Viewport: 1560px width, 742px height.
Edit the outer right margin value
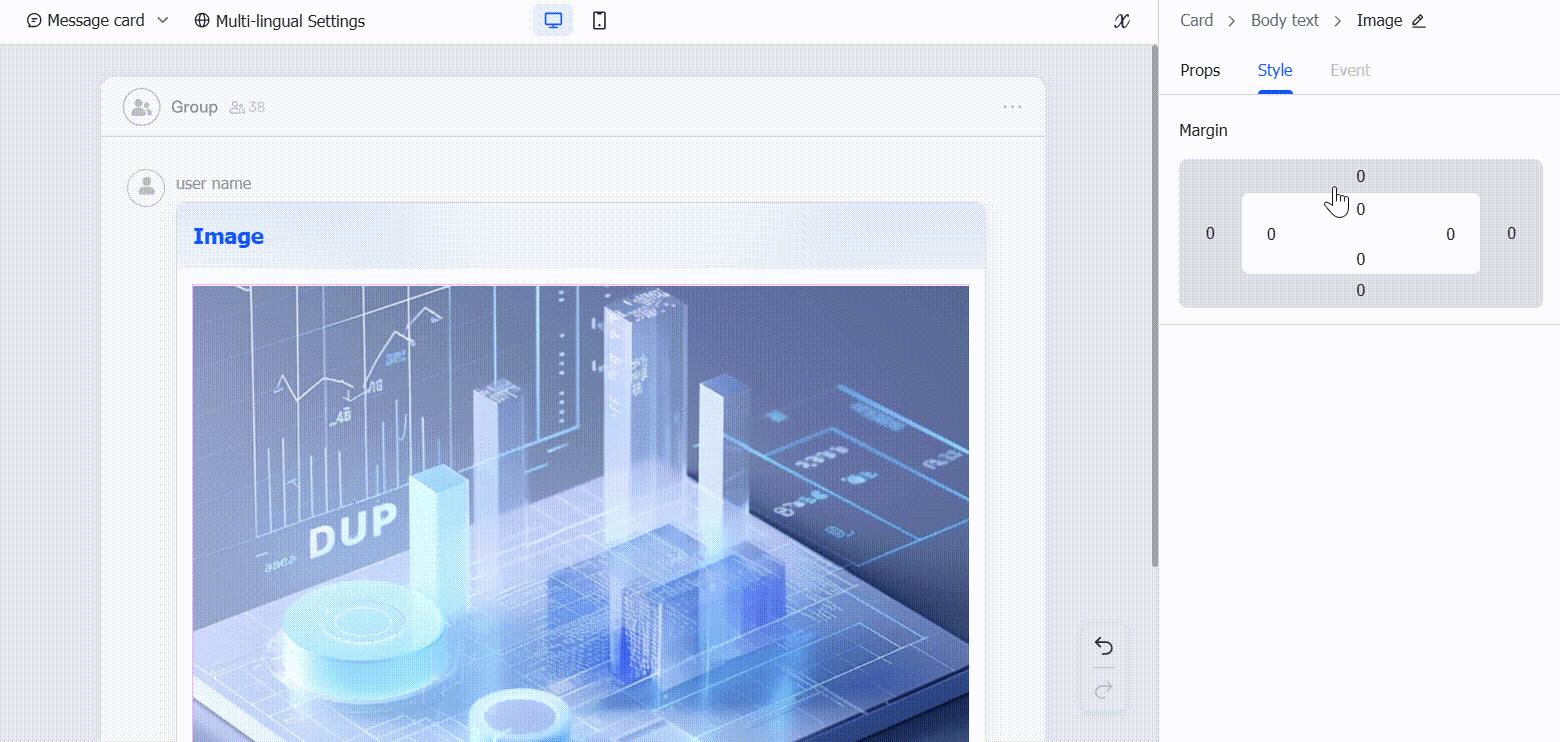point(1511,233)
